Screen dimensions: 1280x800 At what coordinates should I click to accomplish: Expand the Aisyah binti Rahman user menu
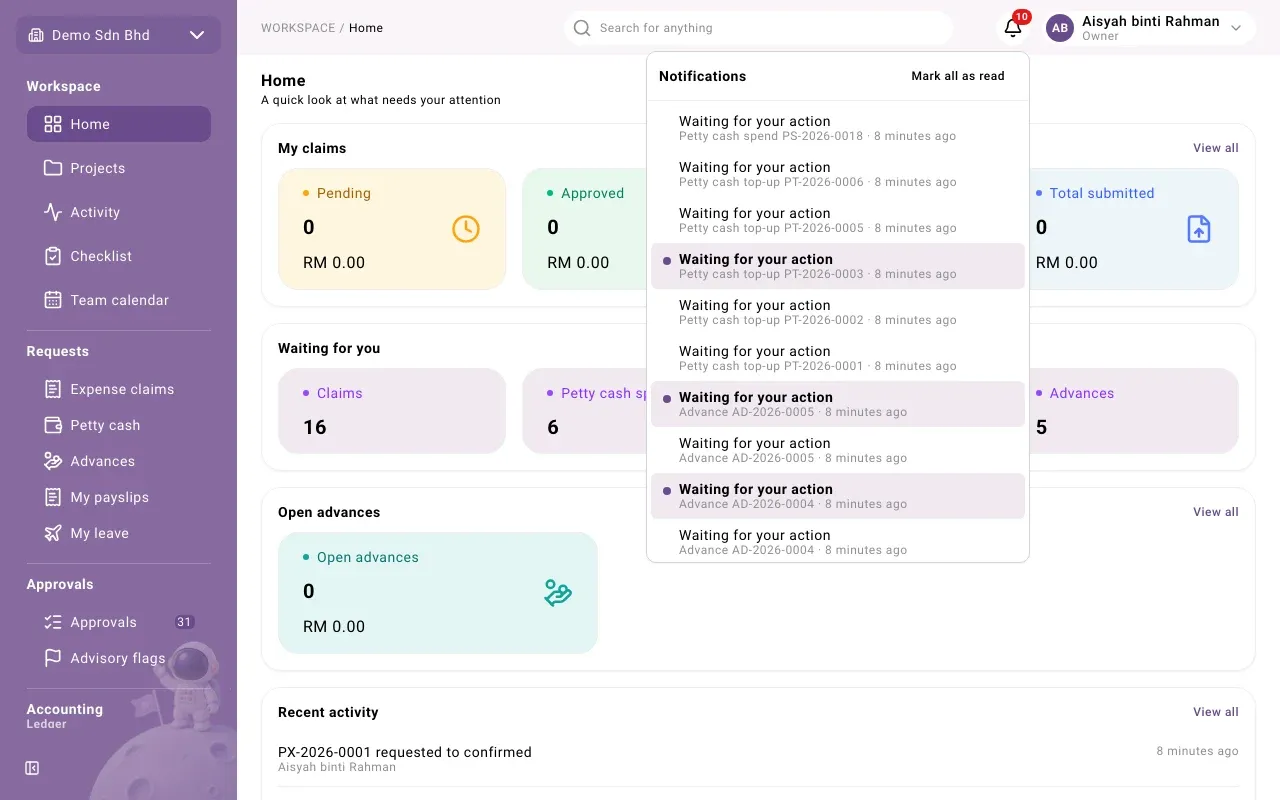click(1150, 28)
